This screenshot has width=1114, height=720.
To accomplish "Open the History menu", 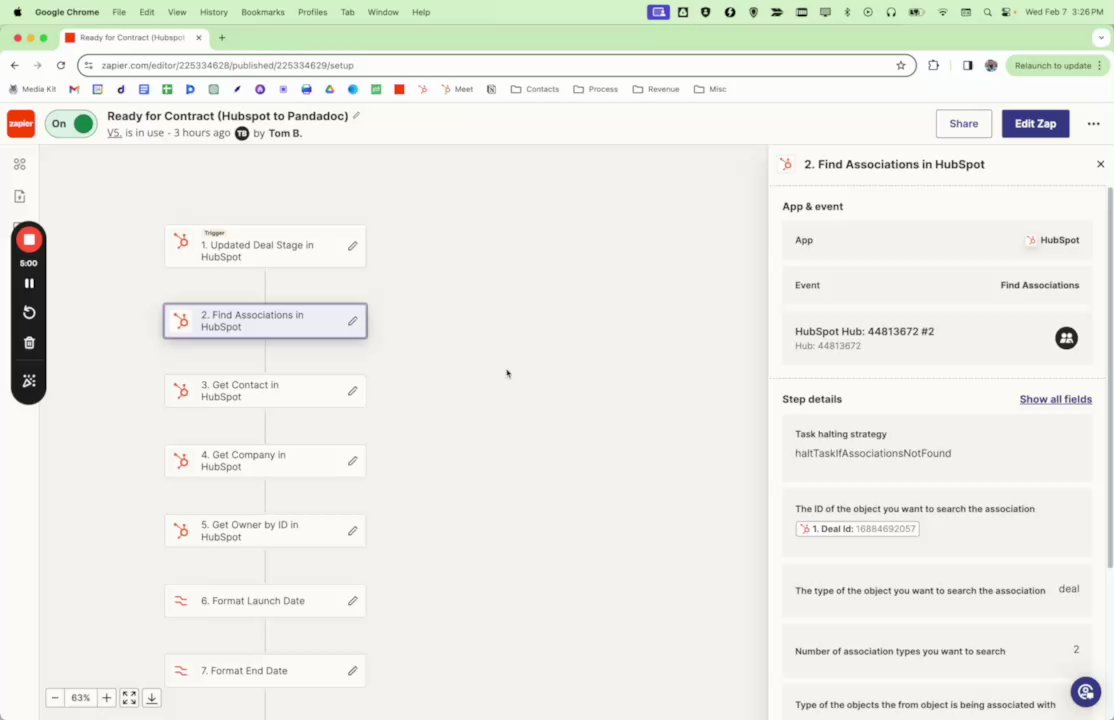I will click(x=213, y=12).
